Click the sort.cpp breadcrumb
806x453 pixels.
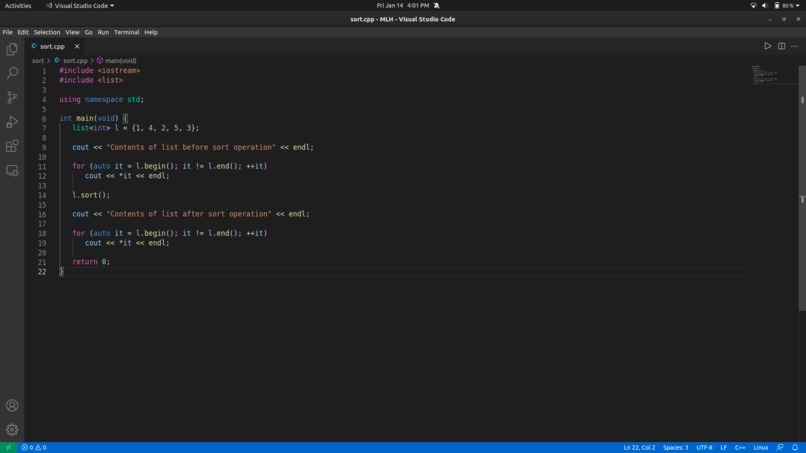[x=75, y=61]
